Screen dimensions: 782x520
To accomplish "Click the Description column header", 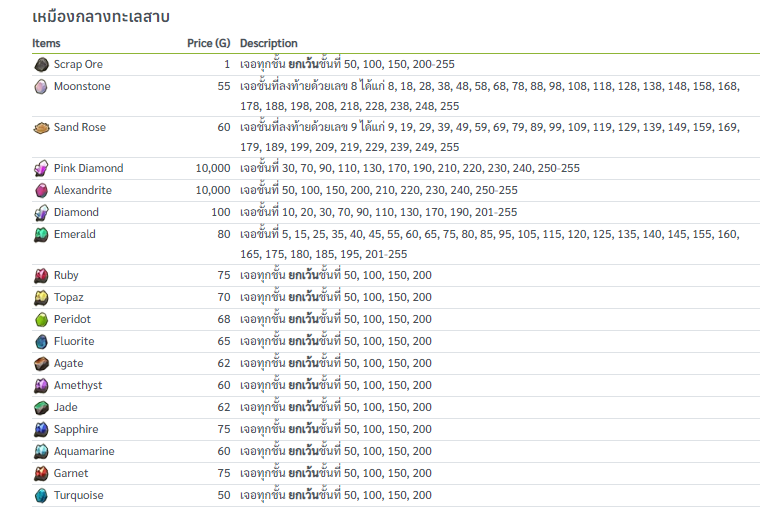I will click(x=268, y=43).
